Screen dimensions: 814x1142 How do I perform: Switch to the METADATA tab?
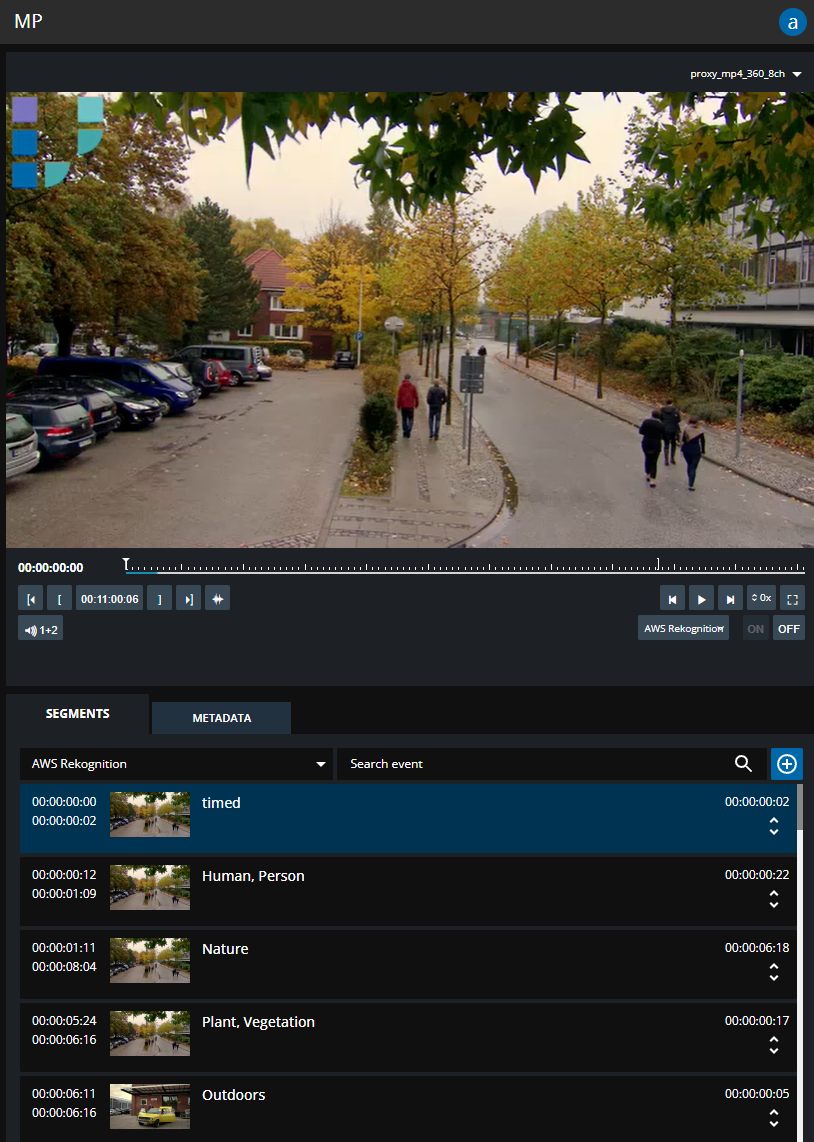(220, 717)
